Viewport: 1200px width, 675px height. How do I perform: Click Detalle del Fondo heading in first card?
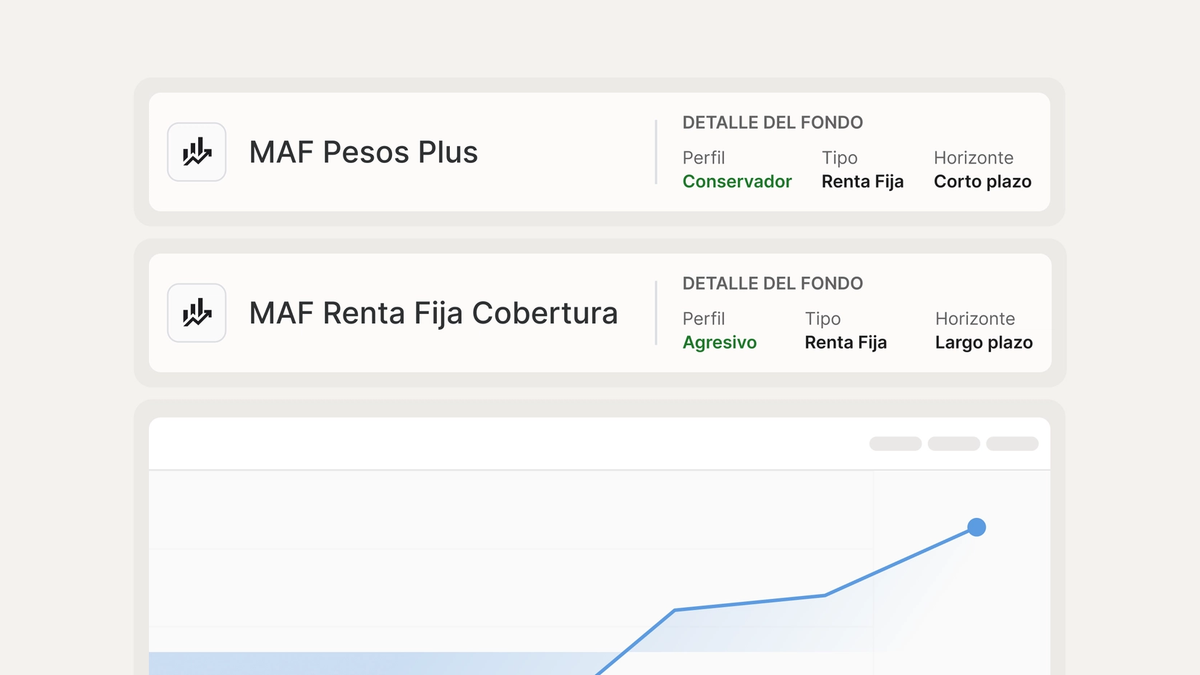click(x=772, y=123)
